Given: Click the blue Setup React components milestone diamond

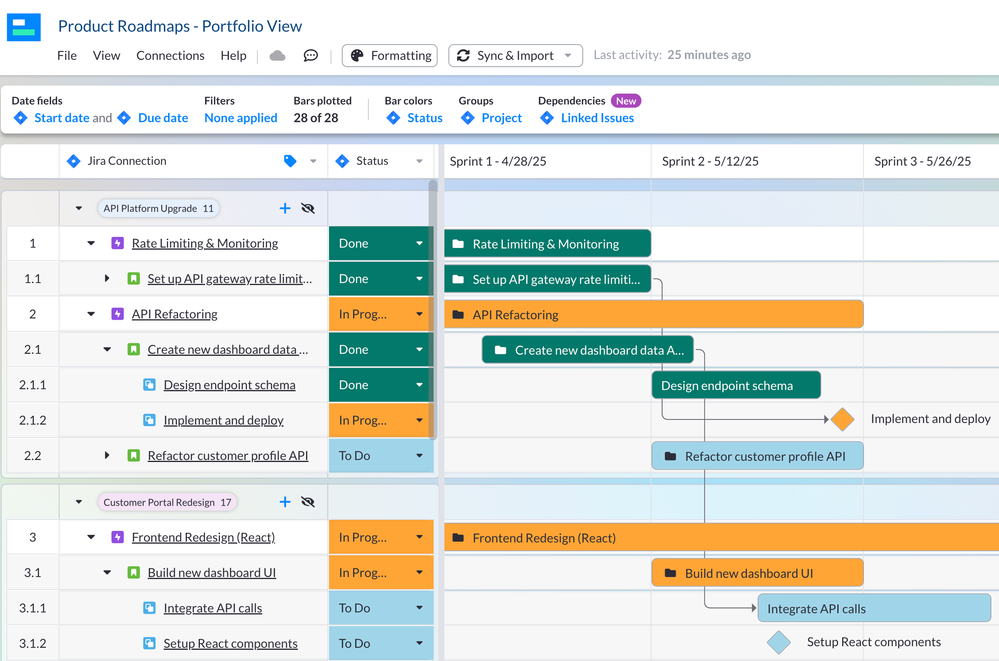Looking at the screenshot, I should [779, 643].
